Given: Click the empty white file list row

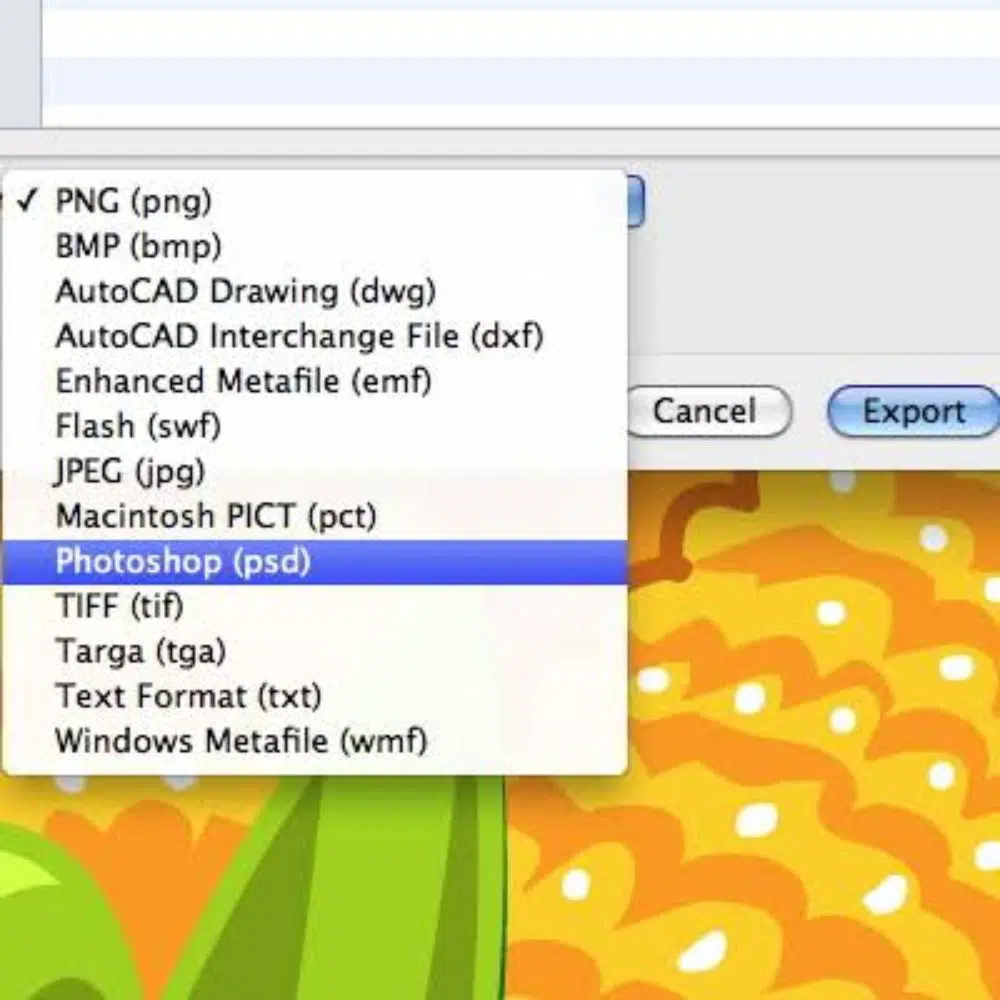Looking at the screenshot, I should (x=520, y=35).
